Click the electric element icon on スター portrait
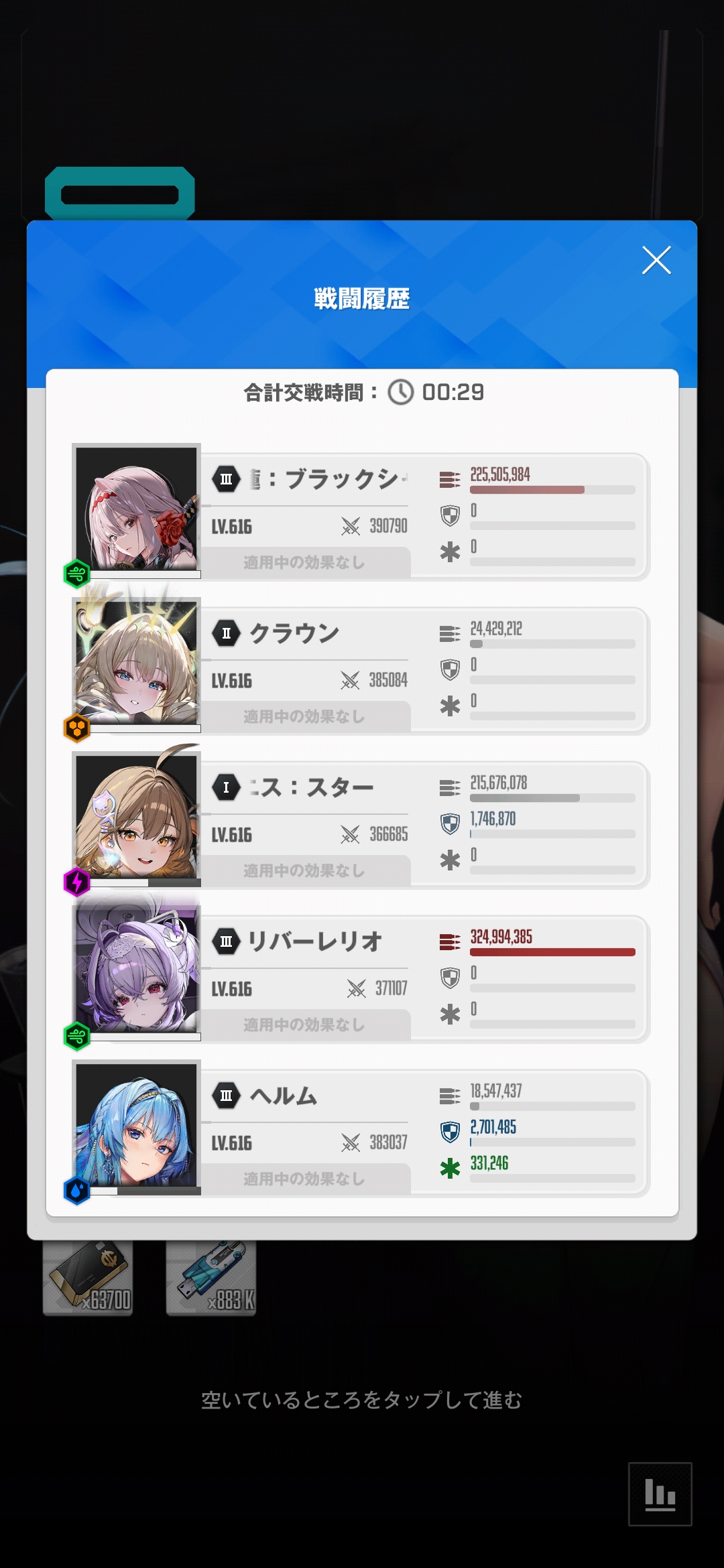 (76, 882)
